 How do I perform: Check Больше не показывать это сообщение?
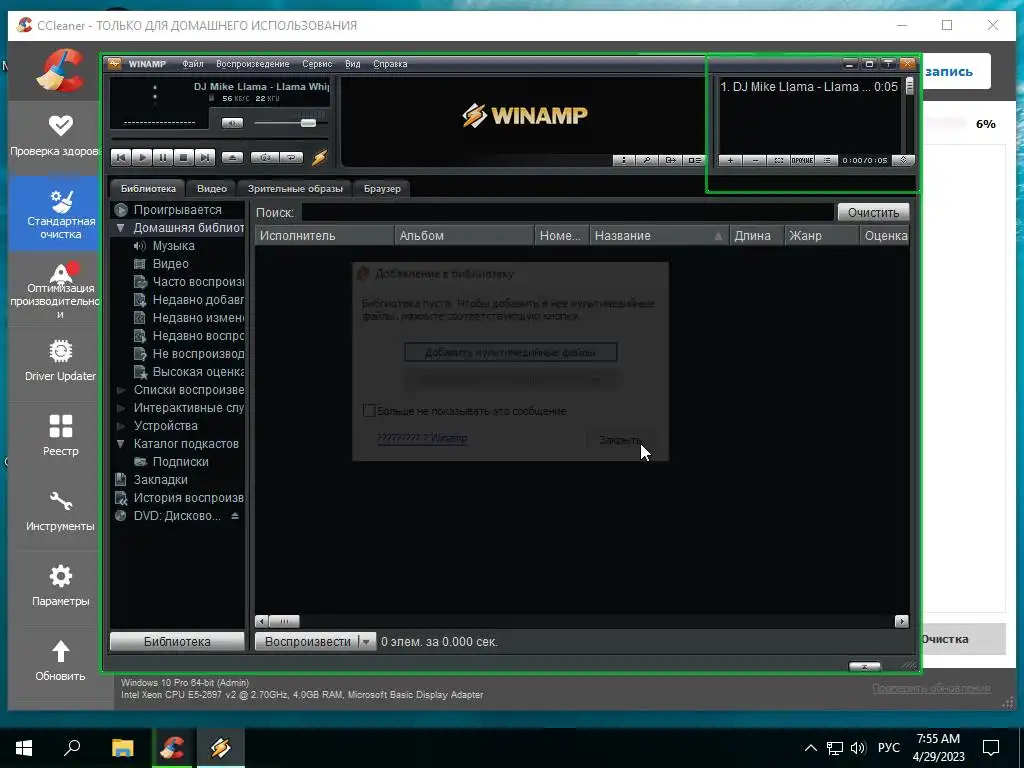point(369,411)
